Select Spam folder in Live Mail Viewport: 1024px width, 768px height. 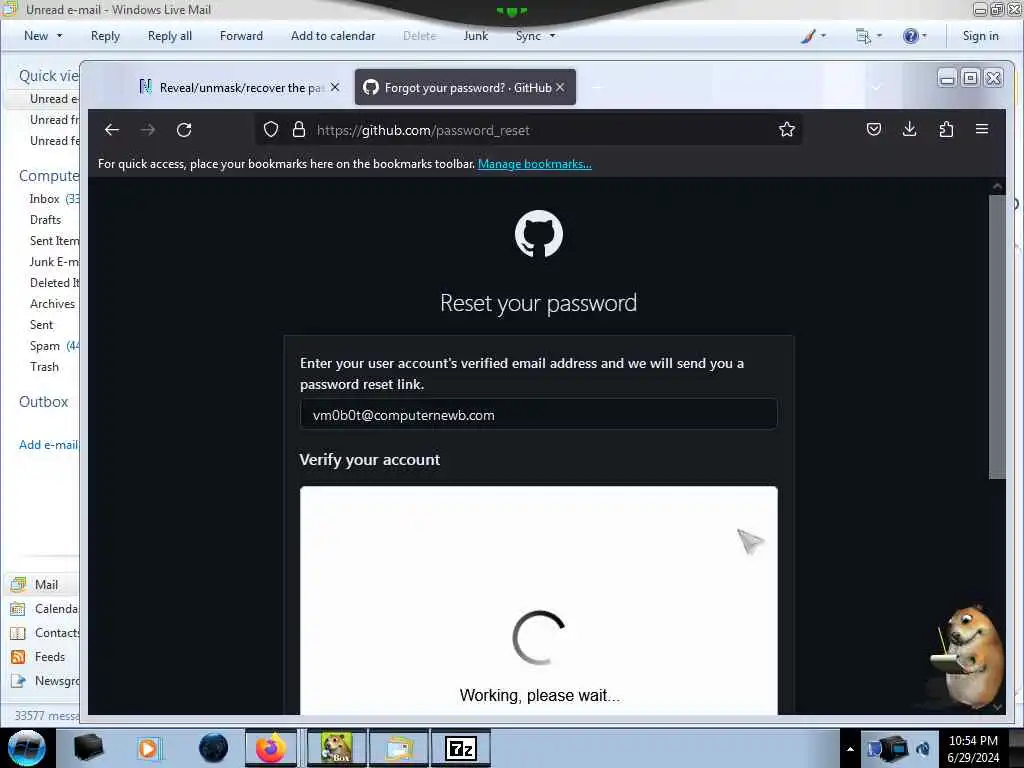[44, 345]
